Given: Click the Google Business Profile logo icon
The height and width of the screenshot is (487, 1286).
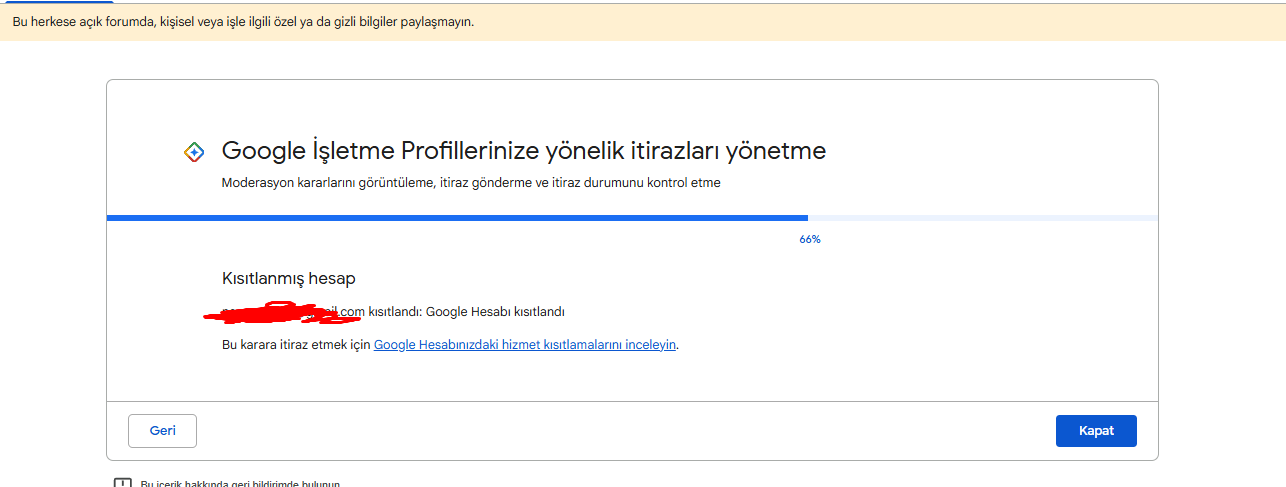Looking at the screenshot, I should (194, 152).
